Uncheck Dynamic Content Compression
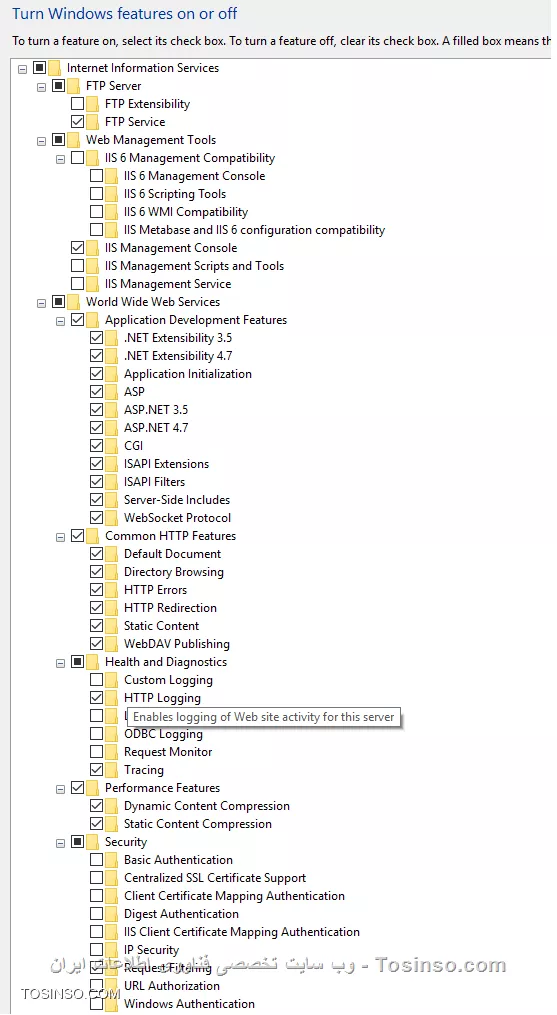 pyautogui.click(x=96, y=806)
